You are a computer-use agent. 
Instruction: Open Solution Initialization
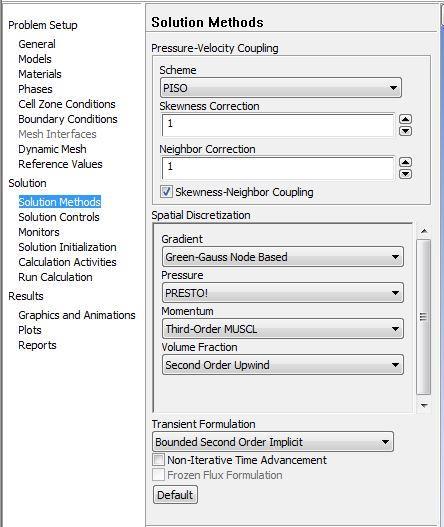pos(68,247)
